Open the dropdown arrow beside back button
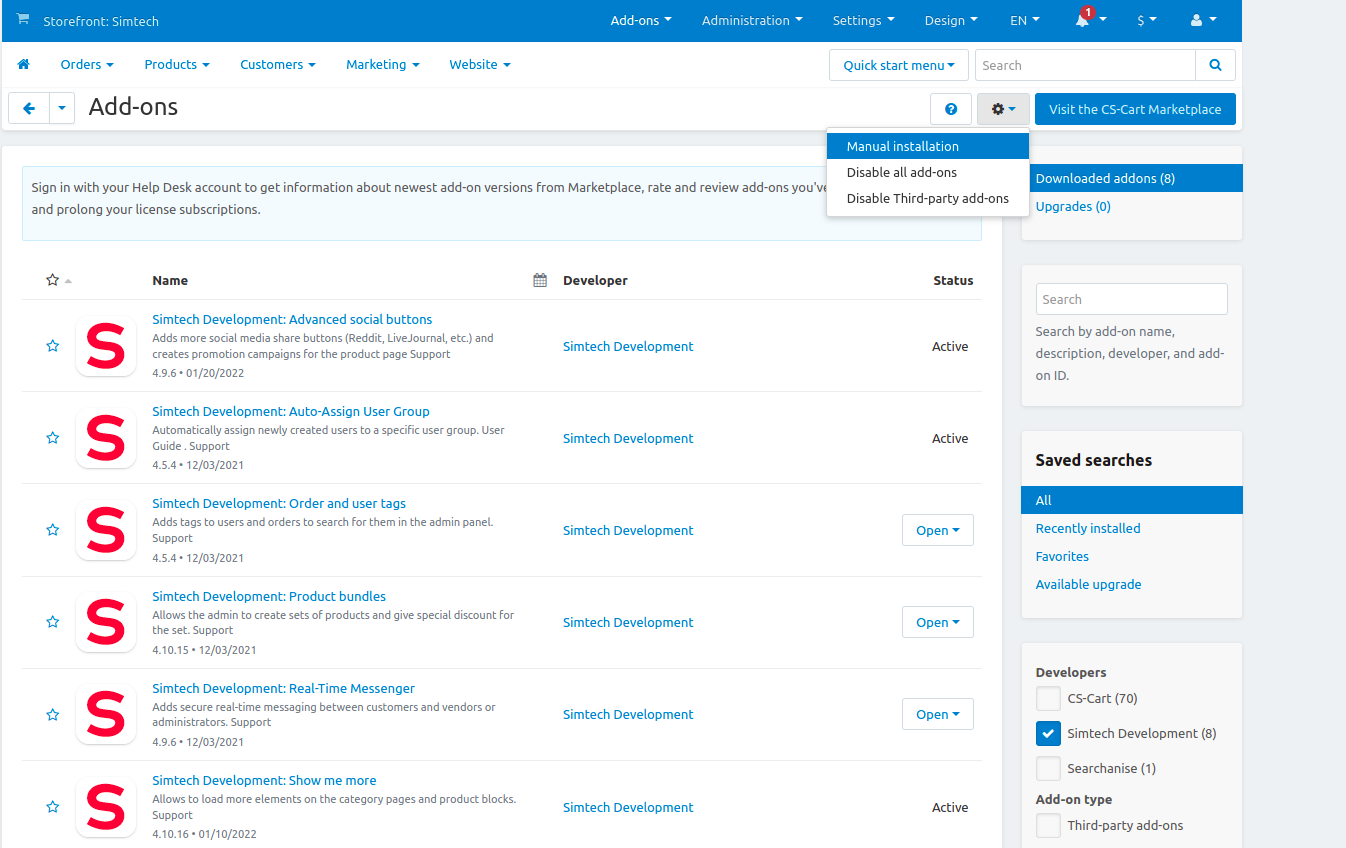Image resolution: width=1346 pixels, height=848 pixels. pos(62,108)
